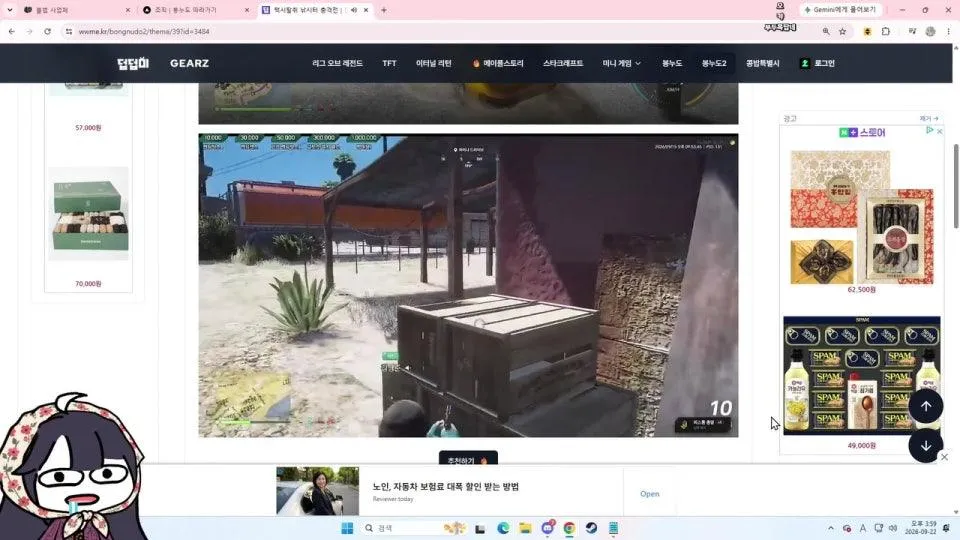
Task: Open the yellow extension icon in toolbar
Action: click(x=867, y=31)
